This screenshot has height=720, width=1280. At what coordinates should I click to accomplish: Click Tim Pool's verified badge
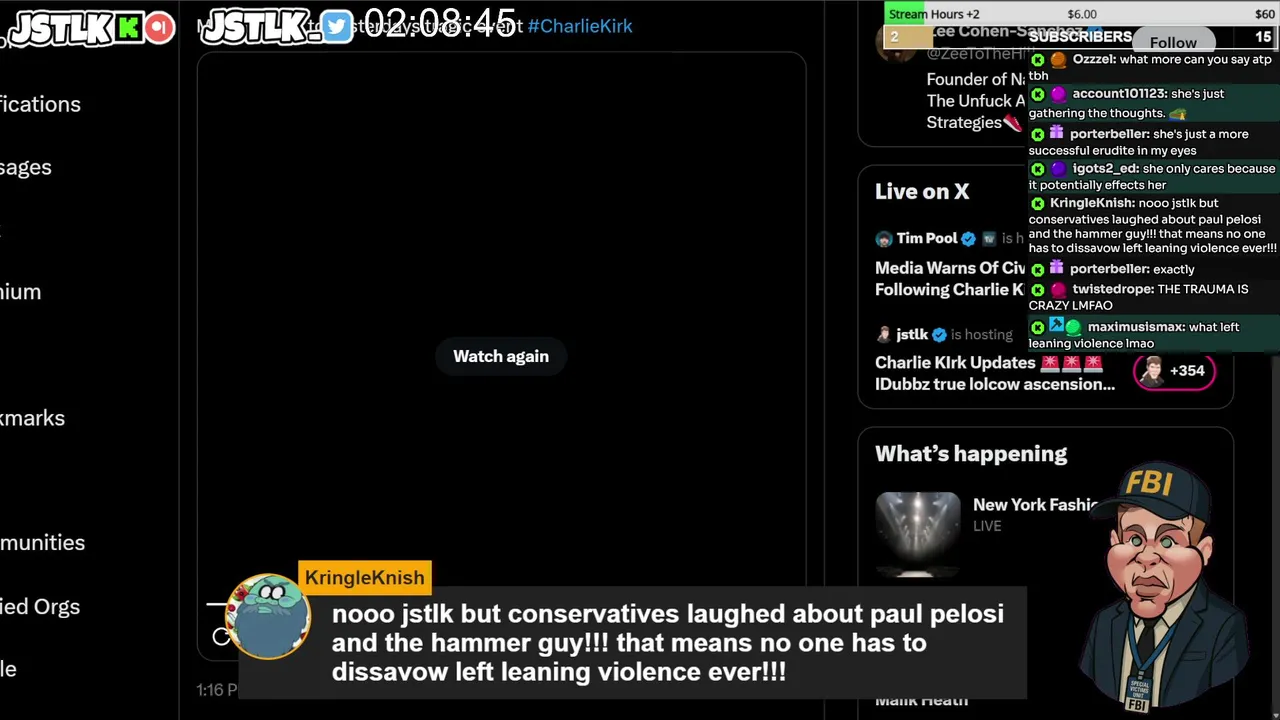(968, 238)
